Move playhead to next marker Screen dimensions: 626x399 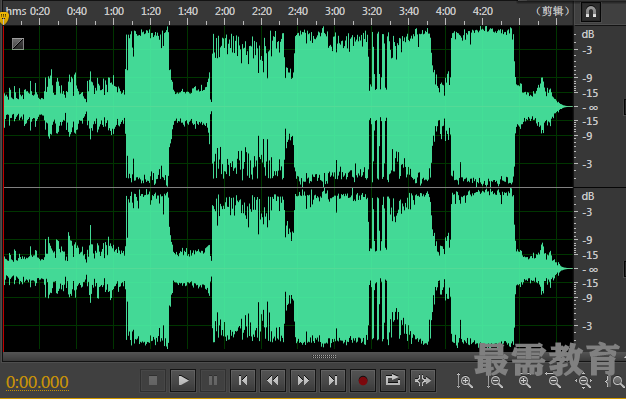coord(333,381)
